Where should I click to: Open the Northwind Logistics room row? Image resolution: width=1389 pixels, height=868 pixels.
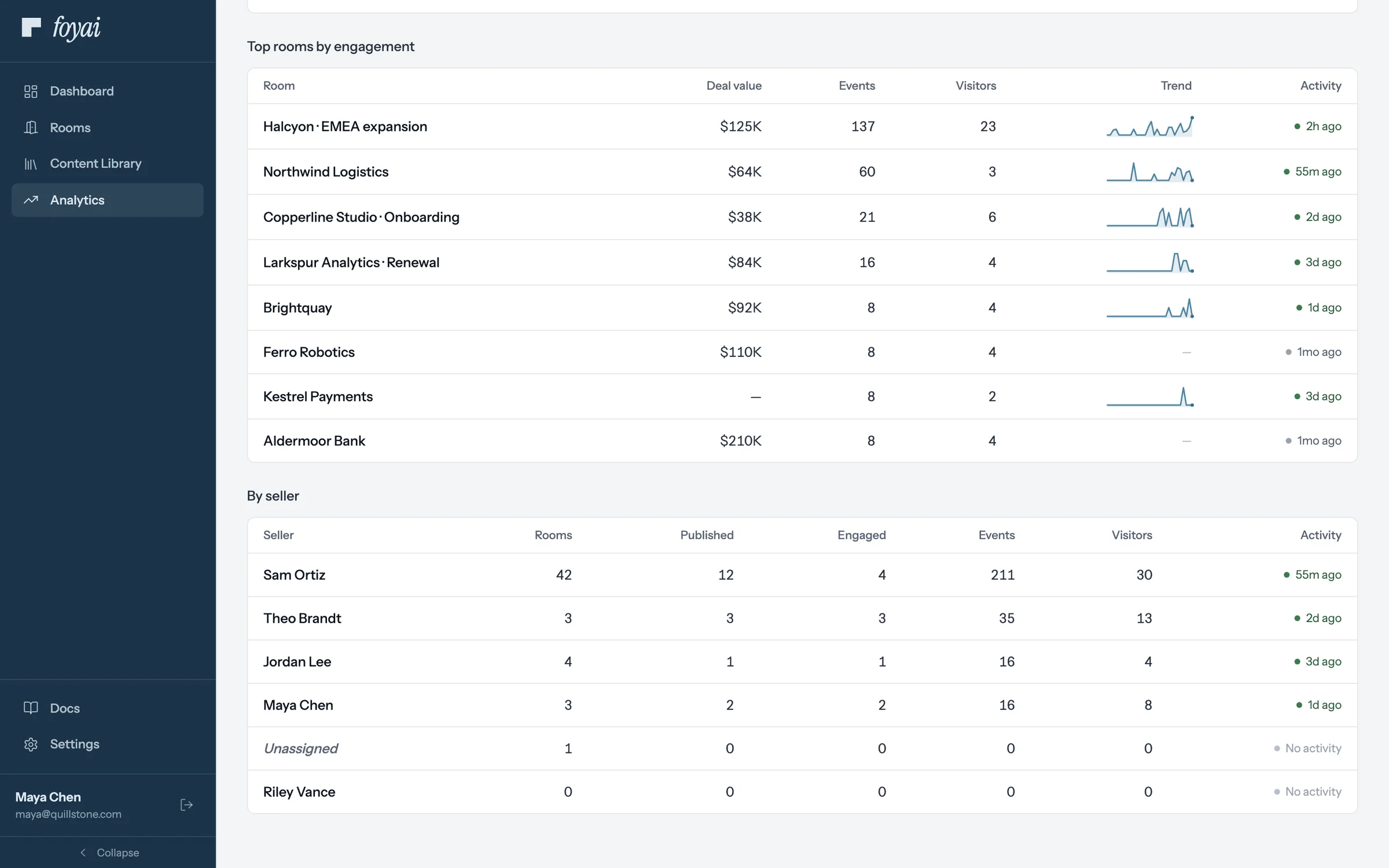802,171
